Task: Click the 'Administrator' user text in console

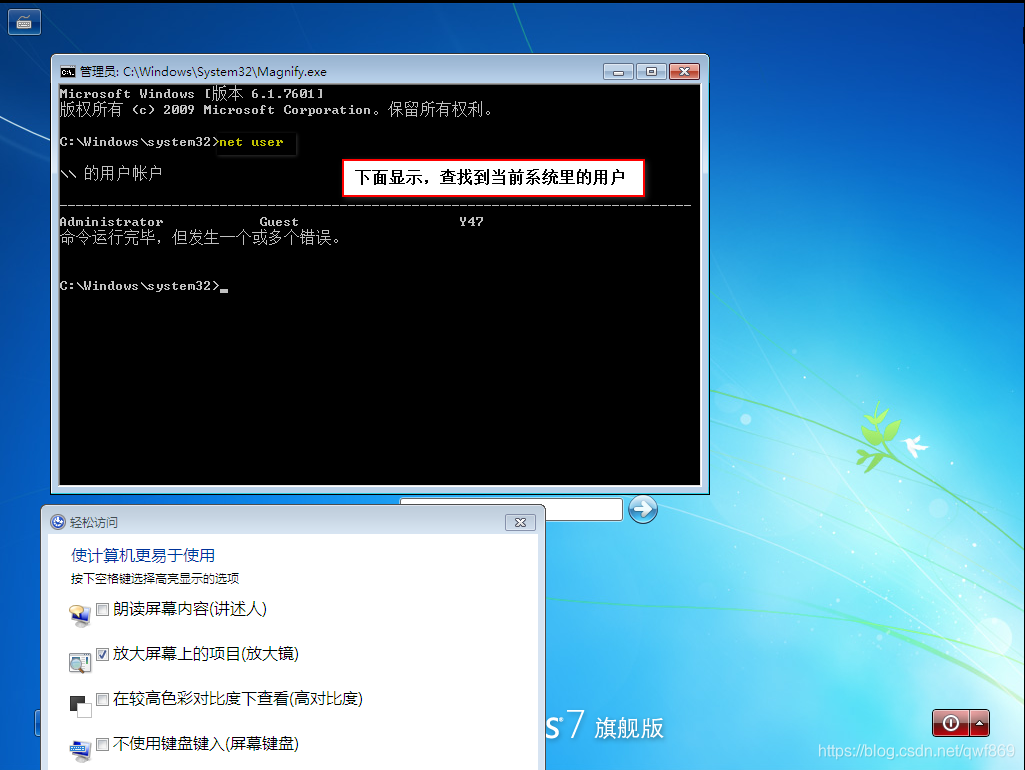Action: [111, 222]
